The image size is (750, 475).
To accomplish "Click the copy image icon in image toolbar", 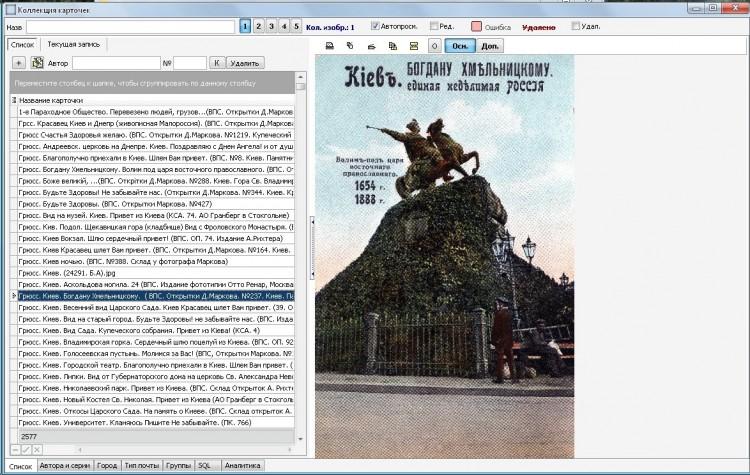I will [x=393, y=46].
